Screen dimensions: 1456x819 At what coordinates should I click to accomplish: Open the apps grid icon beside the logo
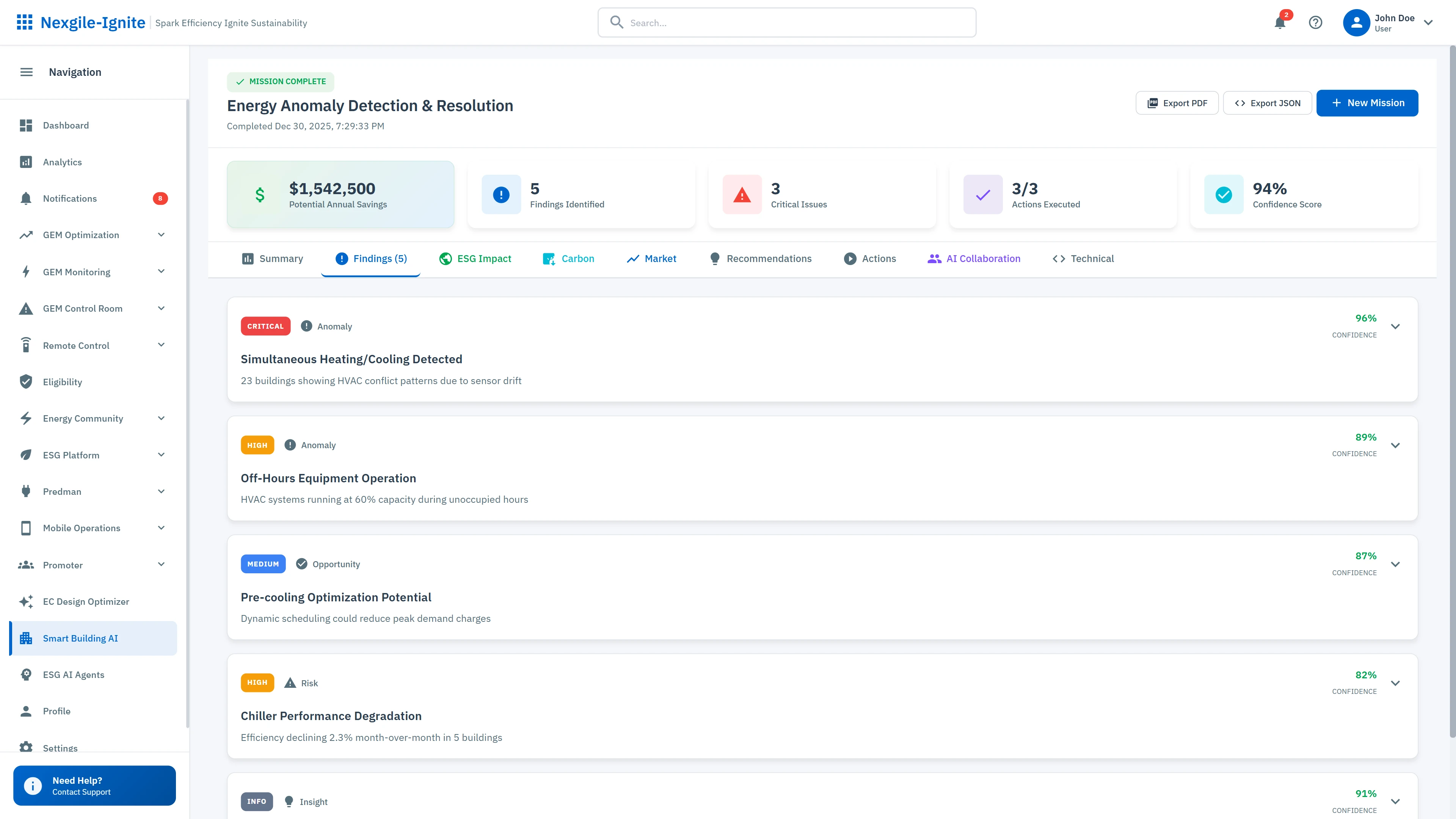pyautogui.click(x=24, y=23)
